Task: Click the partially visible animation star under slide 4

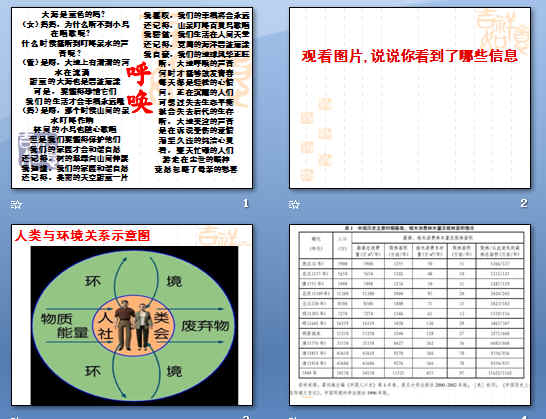Action: tap(293, 417)
